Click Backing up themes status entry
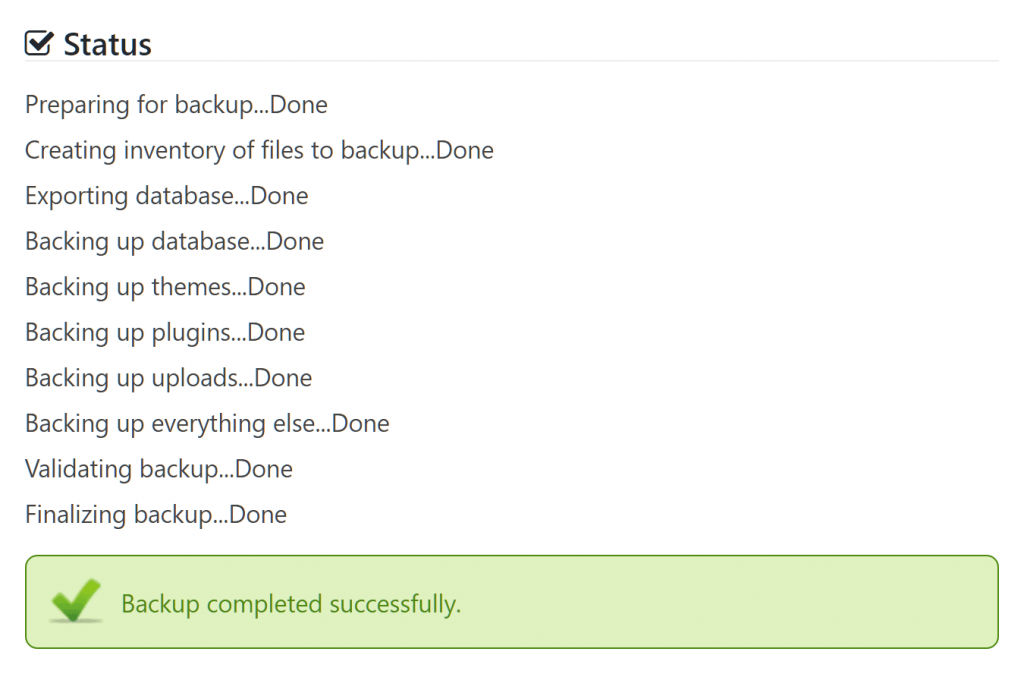 tap(165, 287)
